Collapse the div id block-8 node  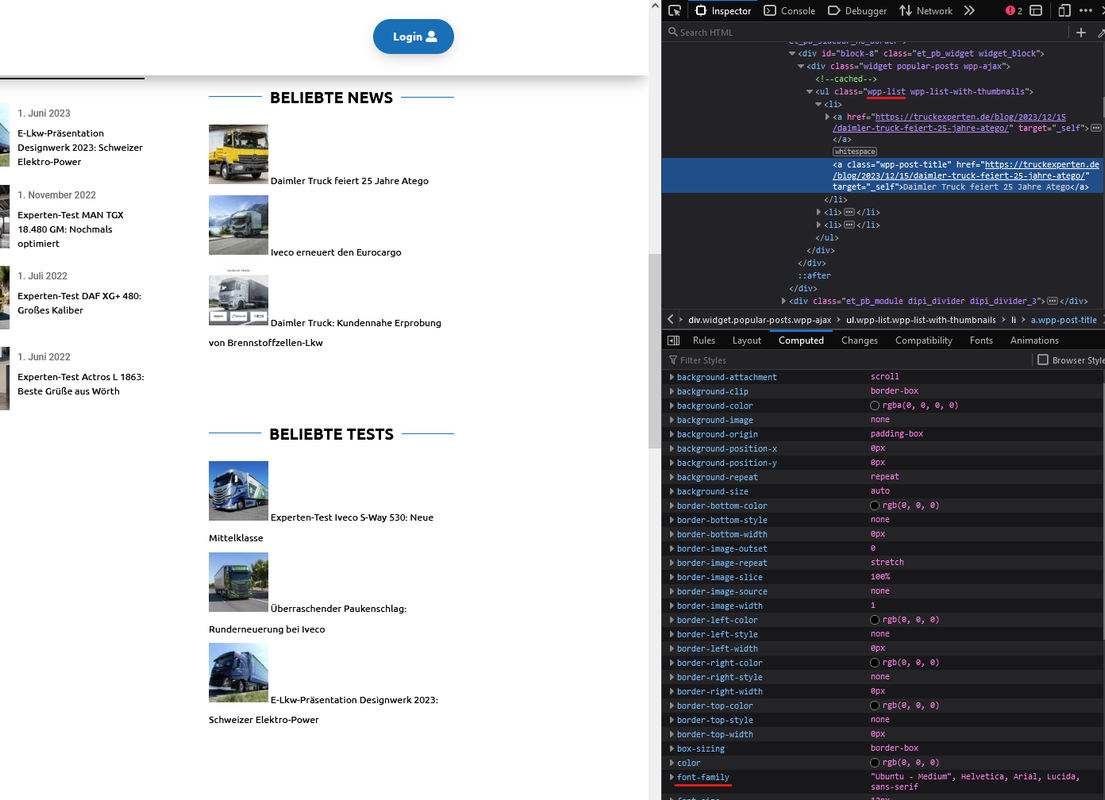tap(792, 54)
